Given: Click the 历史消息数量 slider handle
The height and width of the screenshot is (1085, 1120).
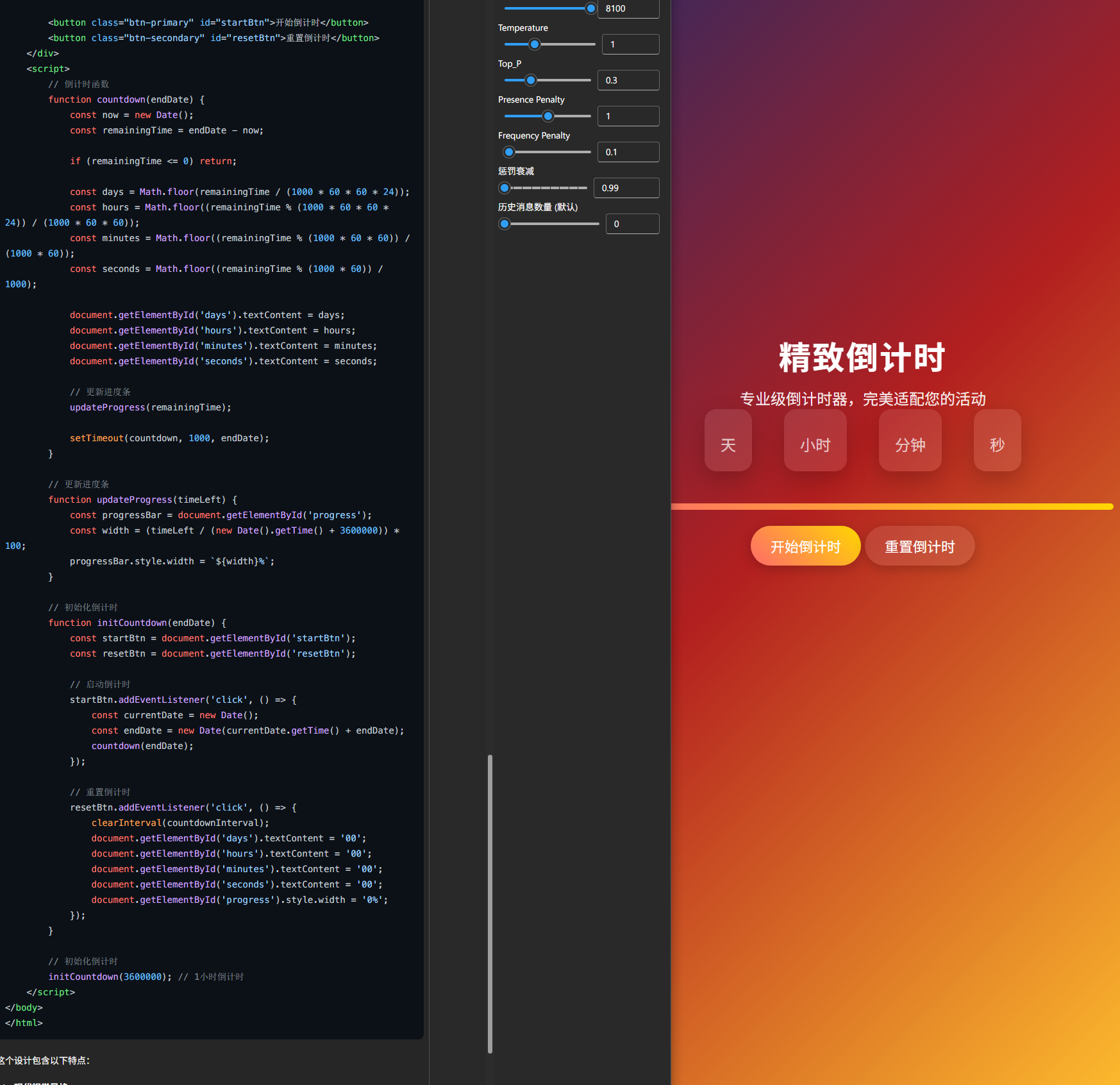Looking at the screenshot, I should (504, 224).
